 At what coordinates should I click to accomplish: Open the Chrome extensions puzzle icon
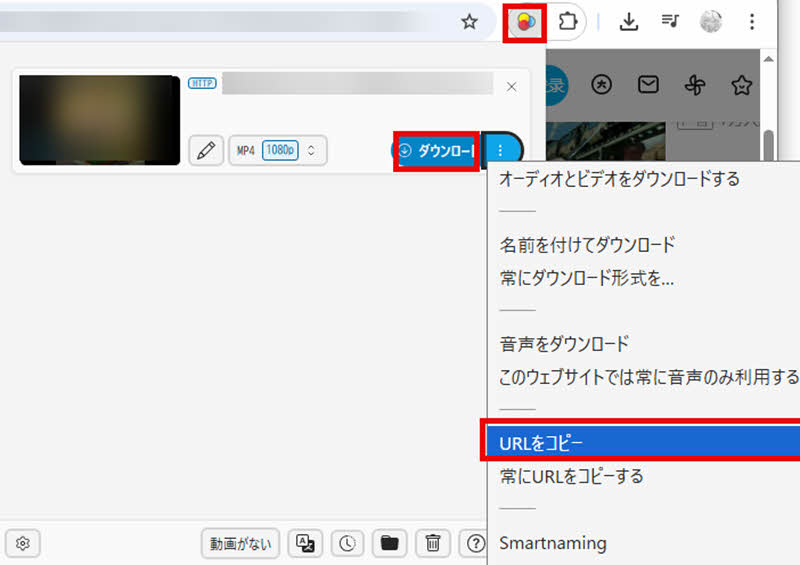(x=567, y=21)
